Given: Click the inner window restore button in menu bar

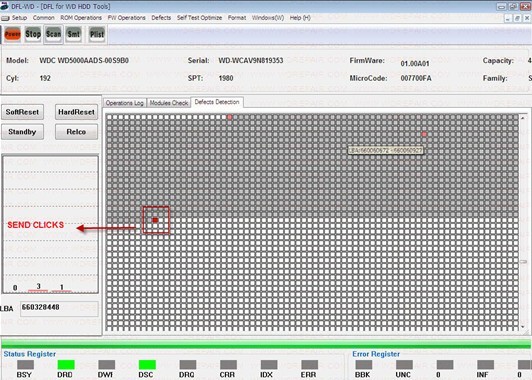Looking at the screenshot, I should point(517,18).
